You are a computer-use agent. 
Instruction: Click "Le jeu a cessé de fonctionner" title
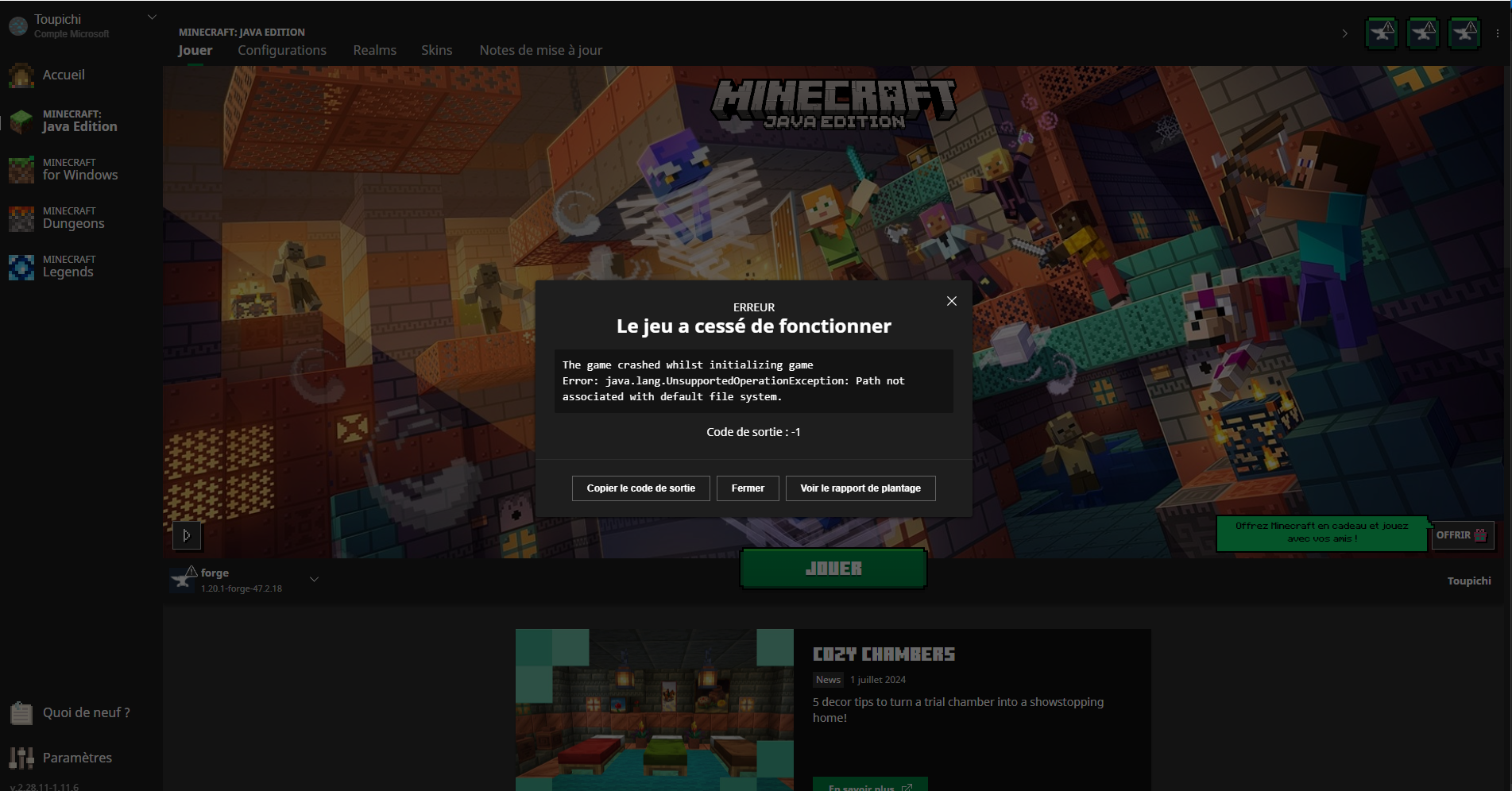click(754, 326)
